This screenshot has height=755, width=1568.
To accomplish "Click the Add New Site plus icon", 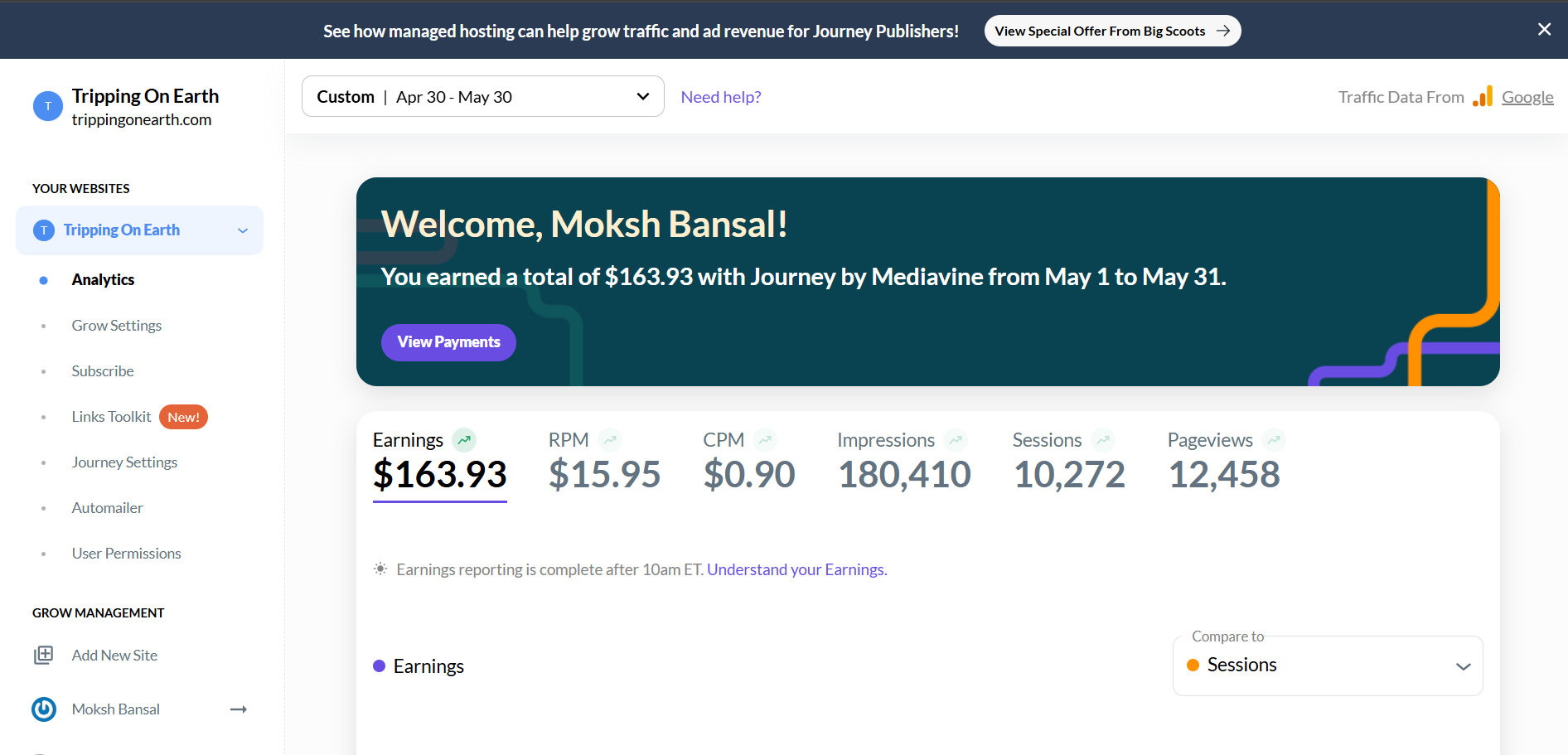I will coord(43,656).
